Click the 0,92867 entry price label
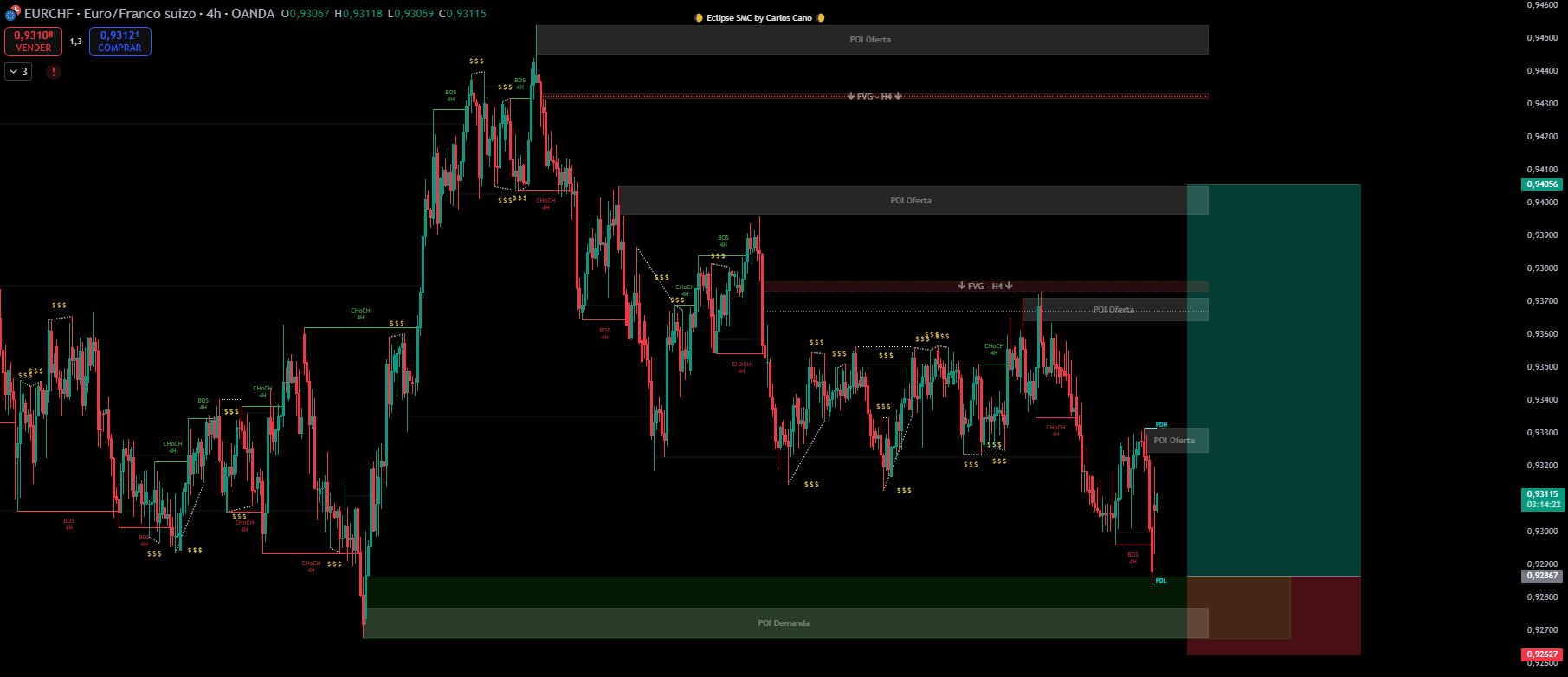The image size is (1568, 677). (1541, 576)
